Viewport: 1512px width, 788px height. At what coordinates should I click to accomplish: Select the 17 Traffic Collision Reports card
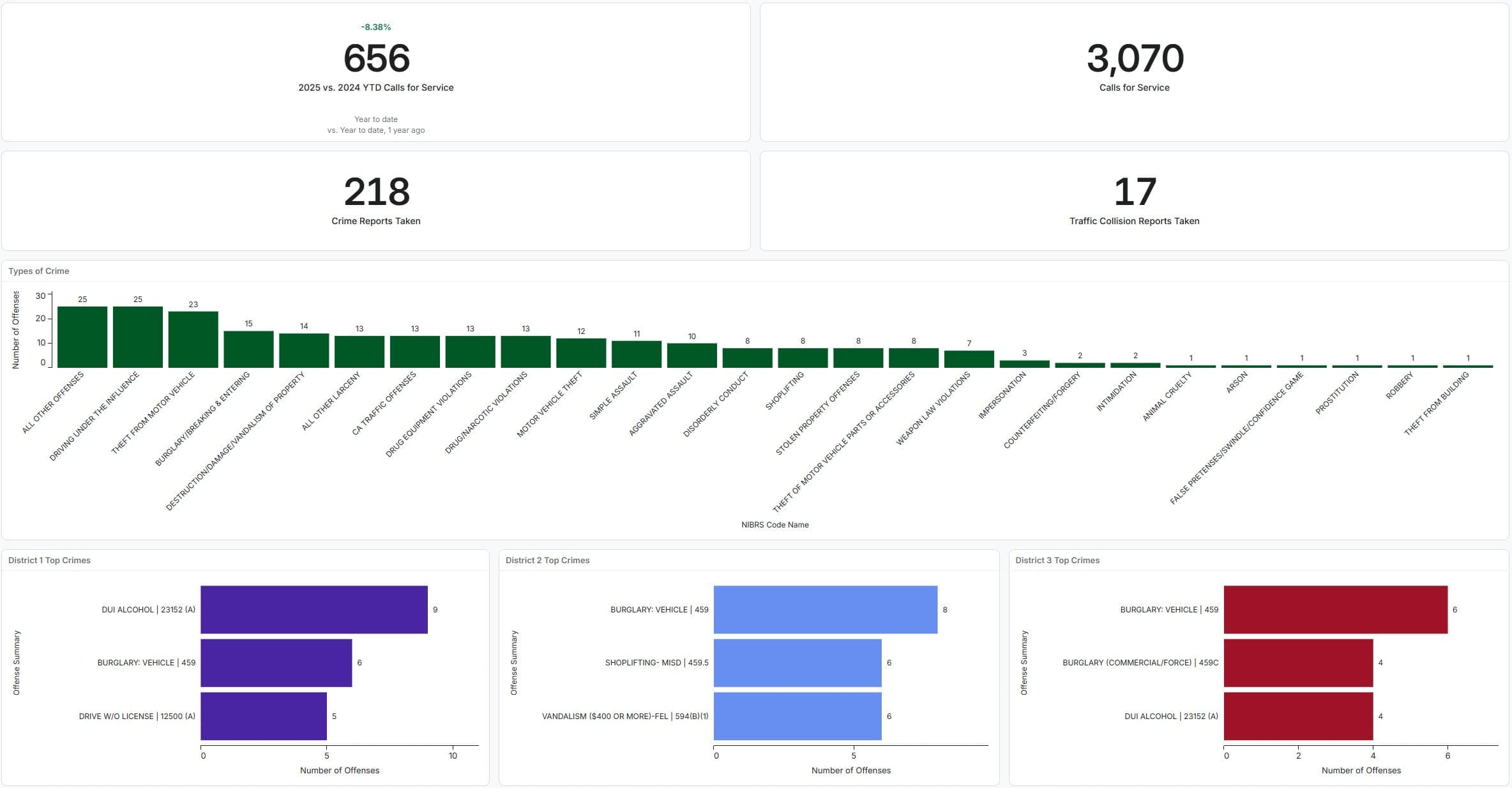(1135, 192)
